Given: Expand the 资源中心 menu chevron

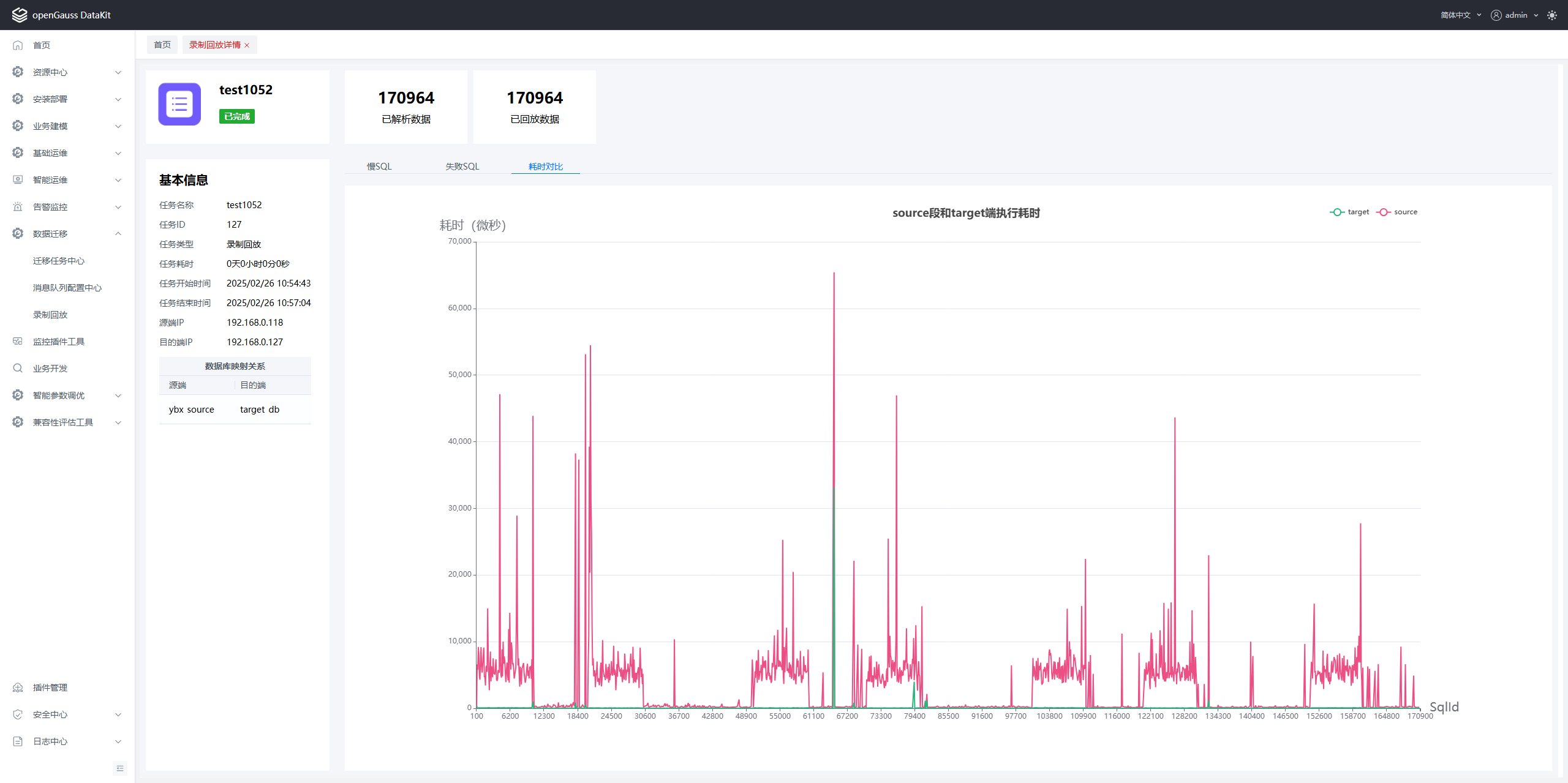Looking at the screenshot, I should pos(118,72).
